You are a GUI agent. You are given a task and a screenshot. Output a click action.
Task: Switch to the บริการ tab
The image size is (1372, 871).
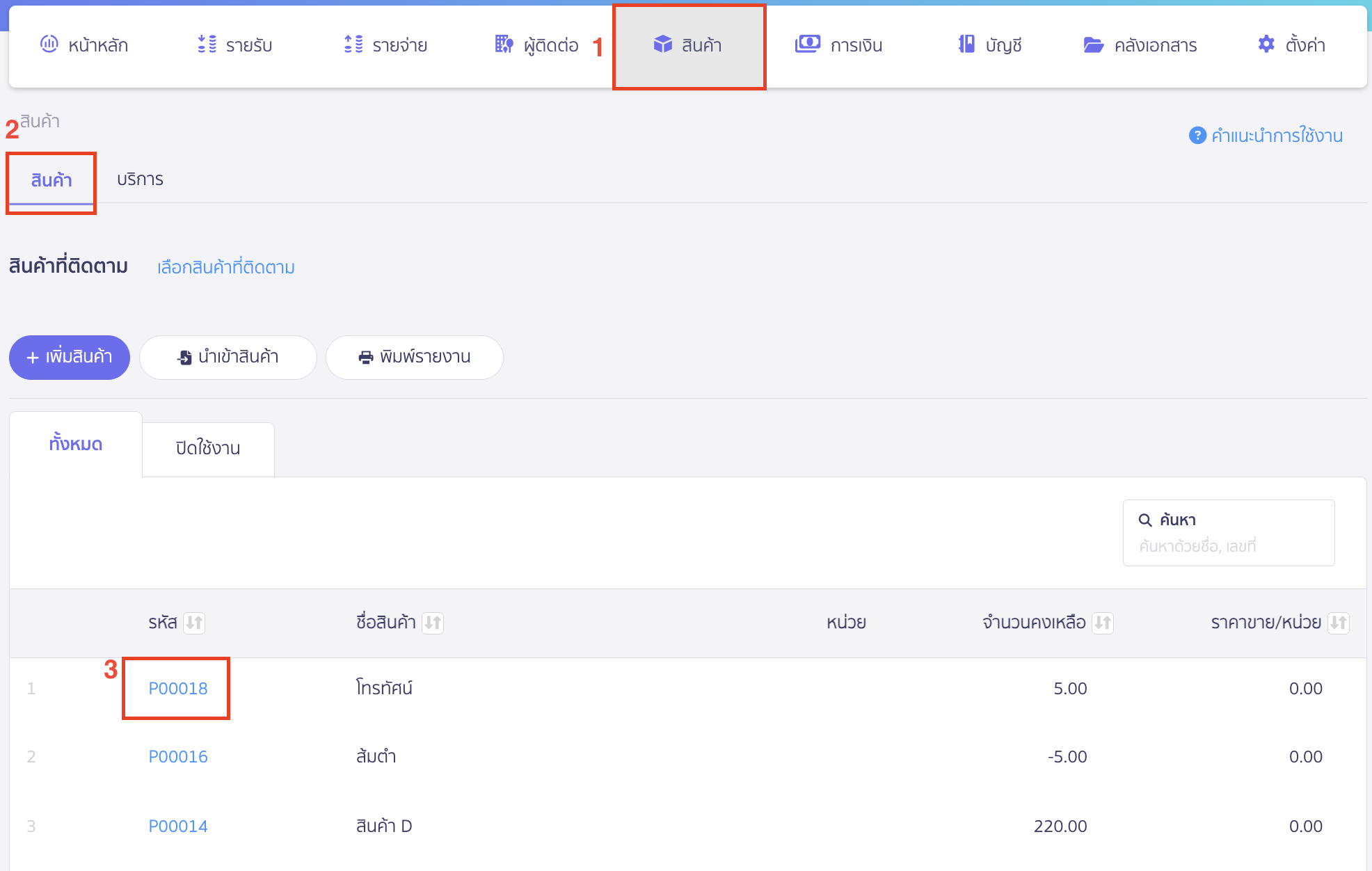point(140,179)
